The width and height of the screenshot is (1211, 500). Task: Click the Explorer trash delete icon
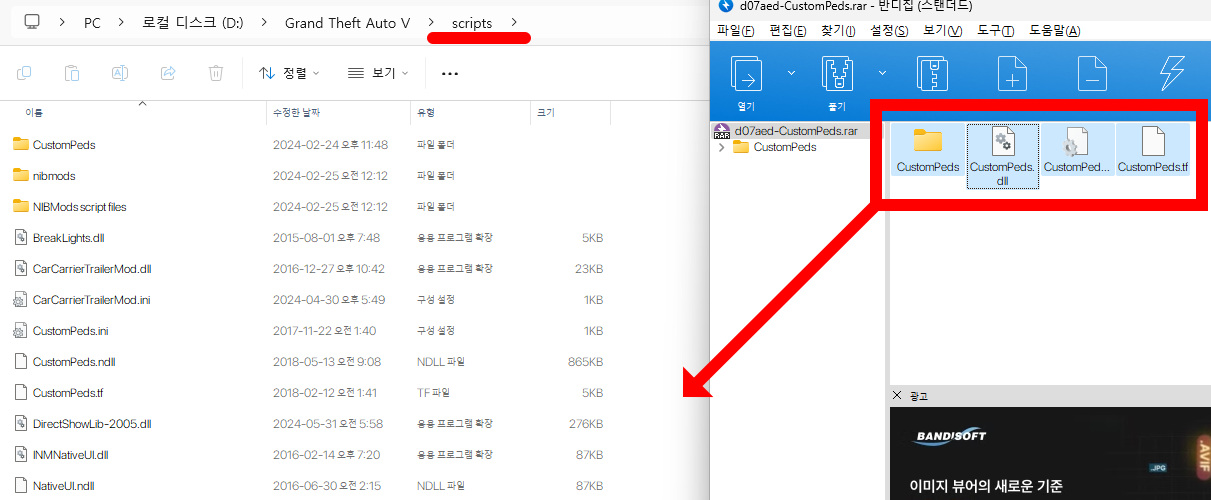(x=215, y=73)
